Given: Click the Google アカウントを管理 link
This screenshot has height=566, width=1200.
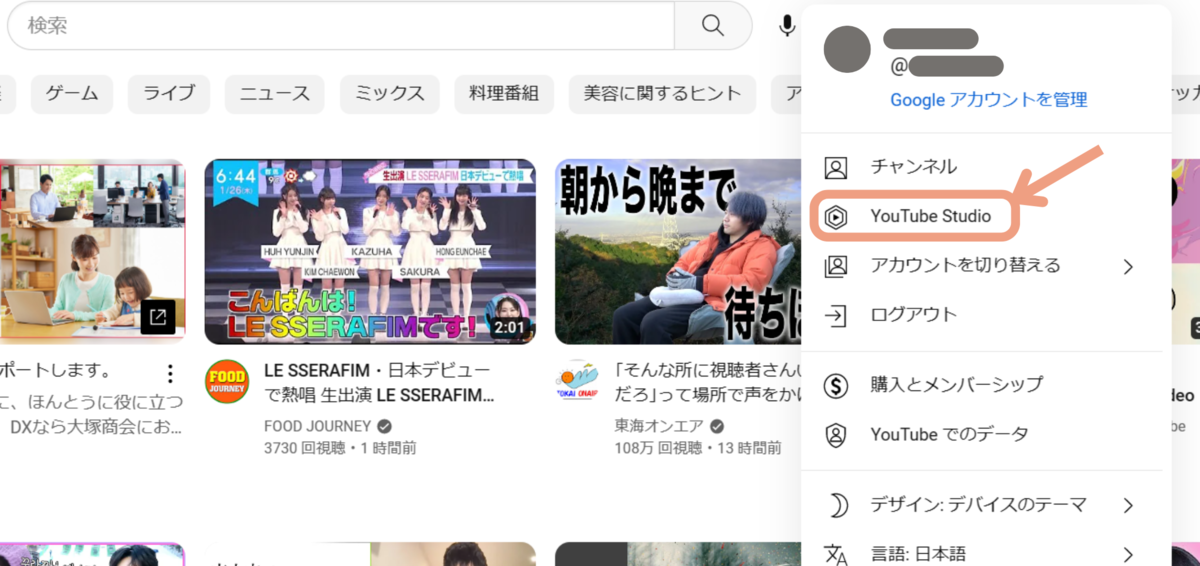Looking at the screenshot, I should (988, 100).
